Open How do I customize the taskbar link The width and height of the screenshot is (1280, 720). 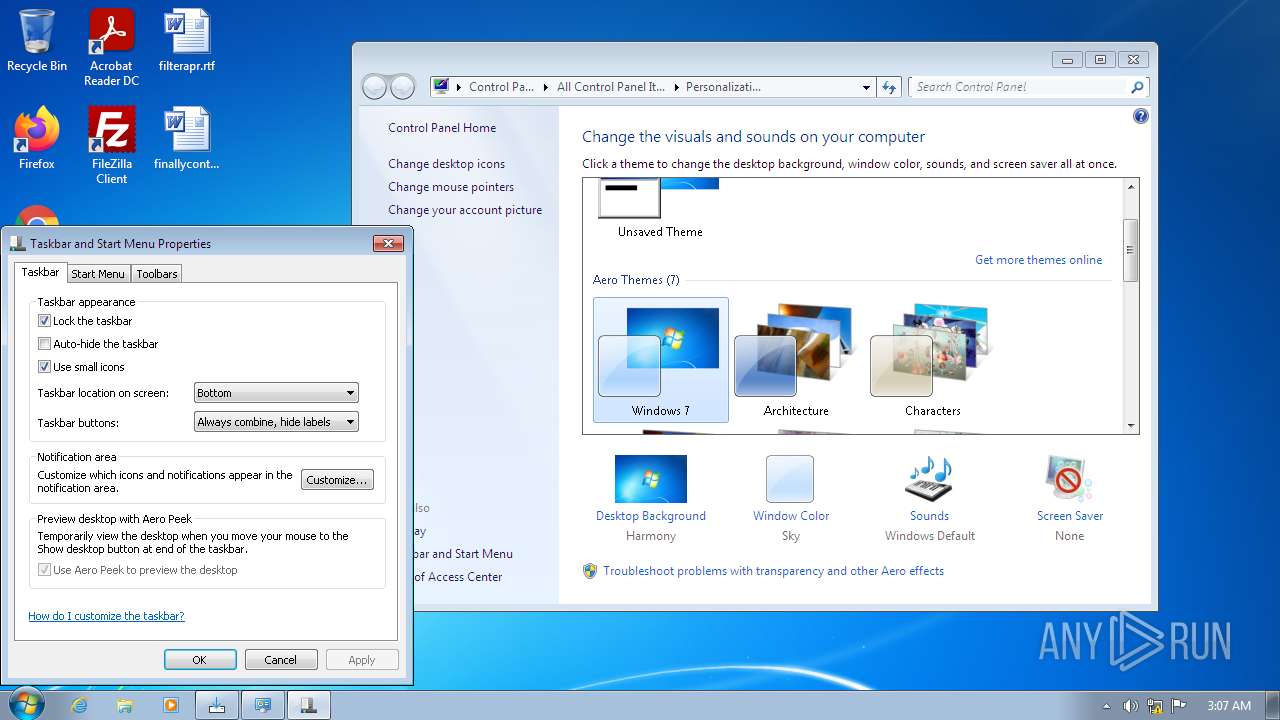point(106,616)
